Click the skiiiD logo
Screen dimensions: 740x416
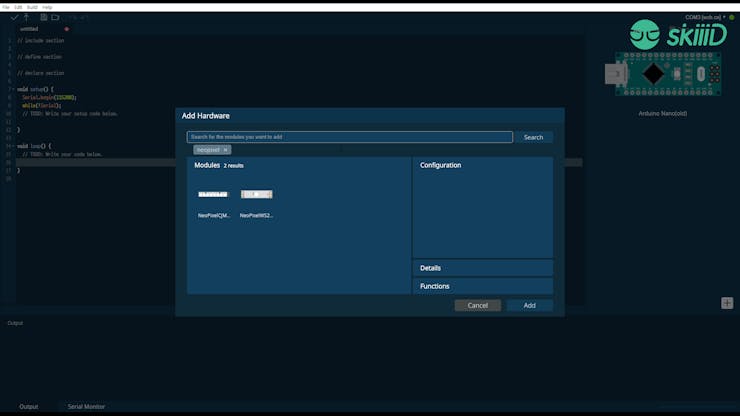(678, 35)
